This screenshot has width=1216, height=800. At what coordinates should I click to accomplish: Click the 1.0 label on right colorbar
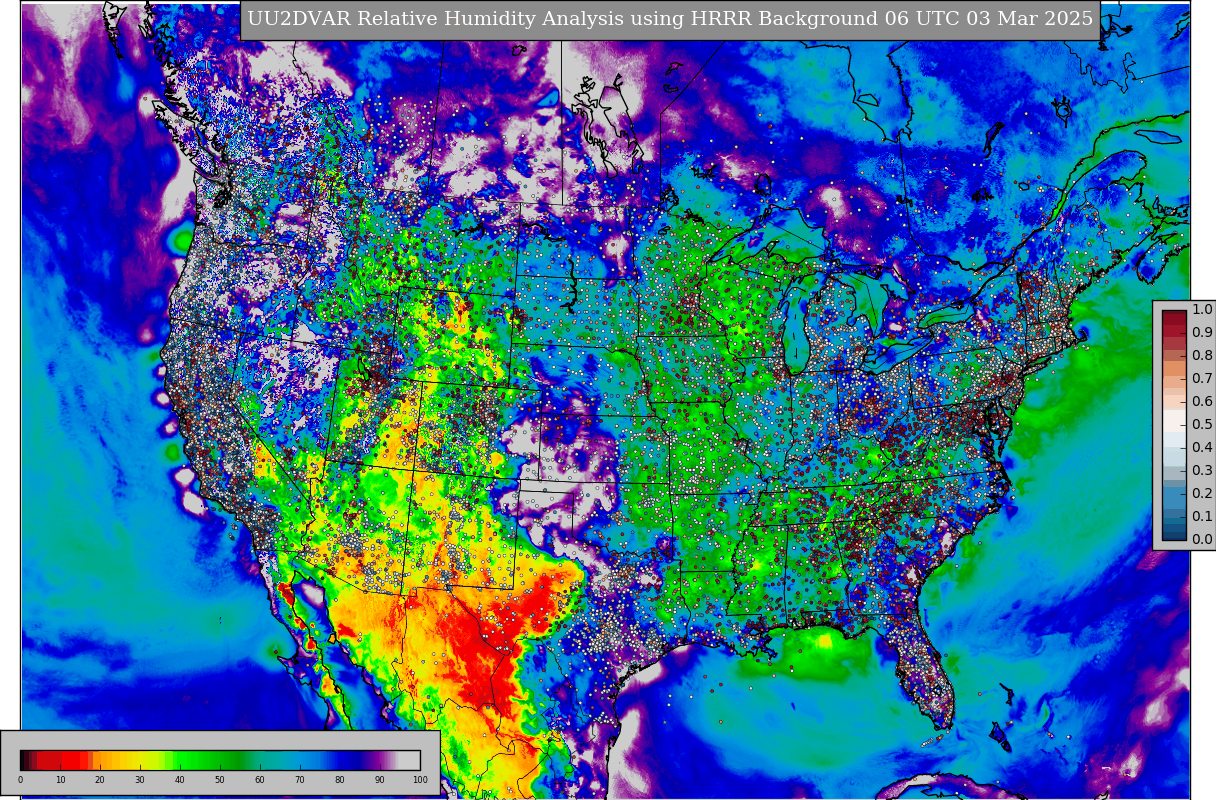pyautogui.click(x=1202, y=309)
